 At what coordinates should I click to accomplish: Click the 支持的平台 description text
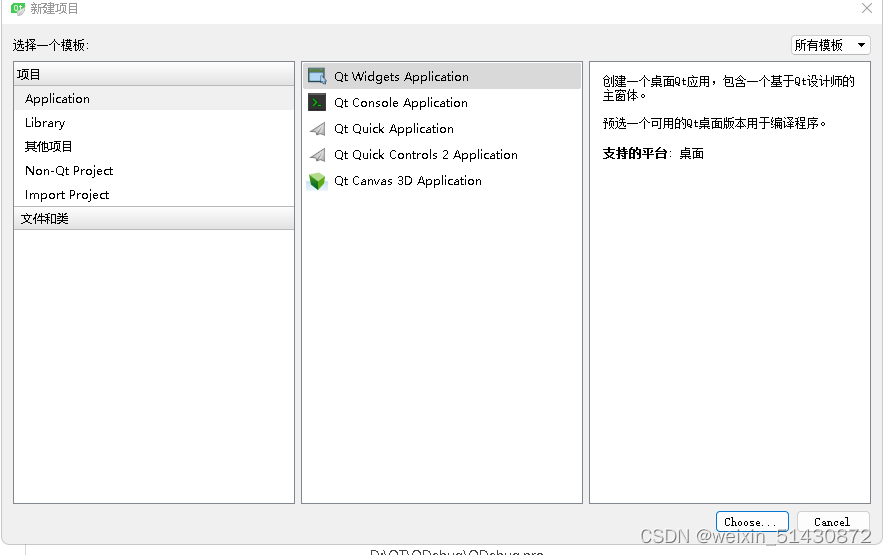(x=653, y=153)
